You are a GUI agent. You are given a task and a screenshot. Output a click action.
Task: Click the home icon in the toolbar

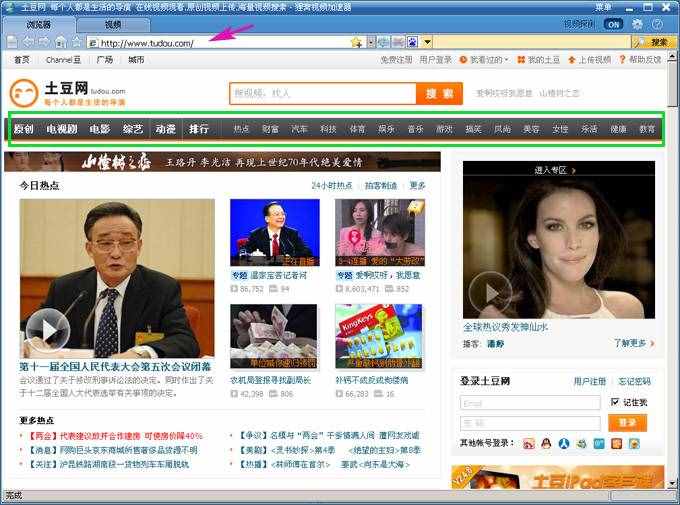(x=61, y=42)
